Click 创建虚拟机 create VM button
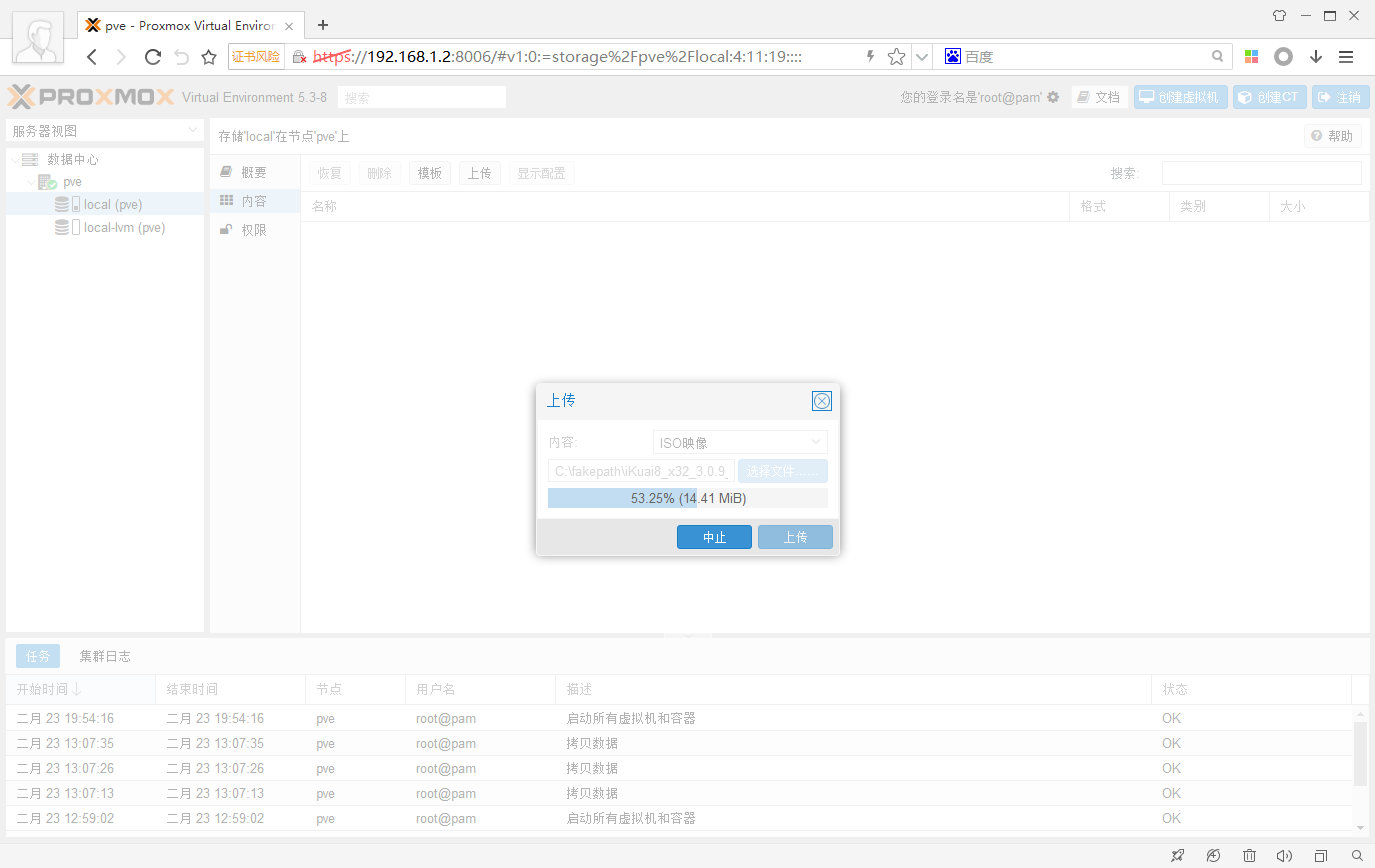 coord(1180,97)
